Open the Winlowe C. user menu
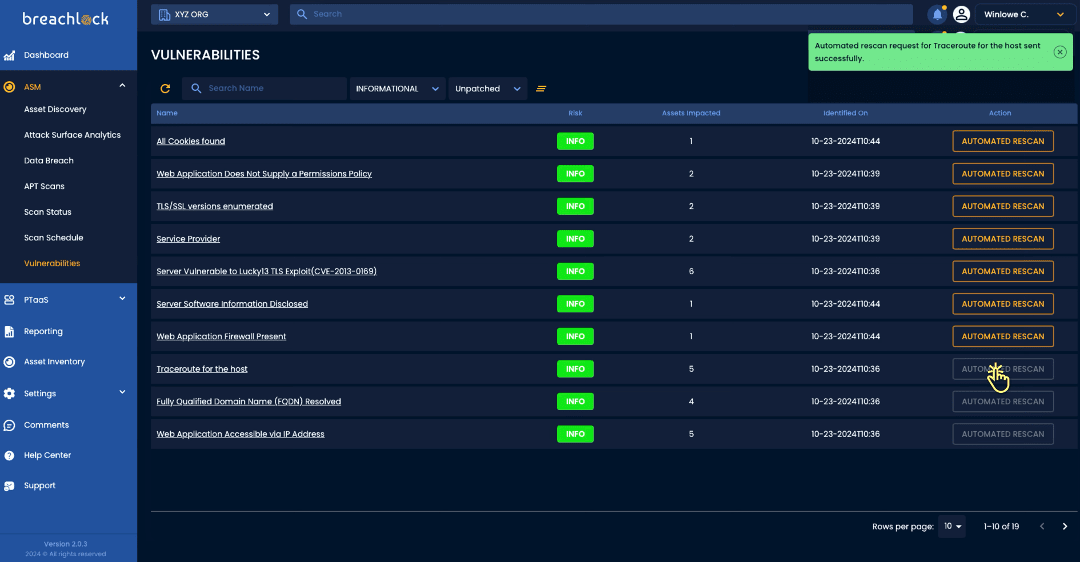The width and height of the screenshot is (1080, 562). click(x=1024, y=14)
